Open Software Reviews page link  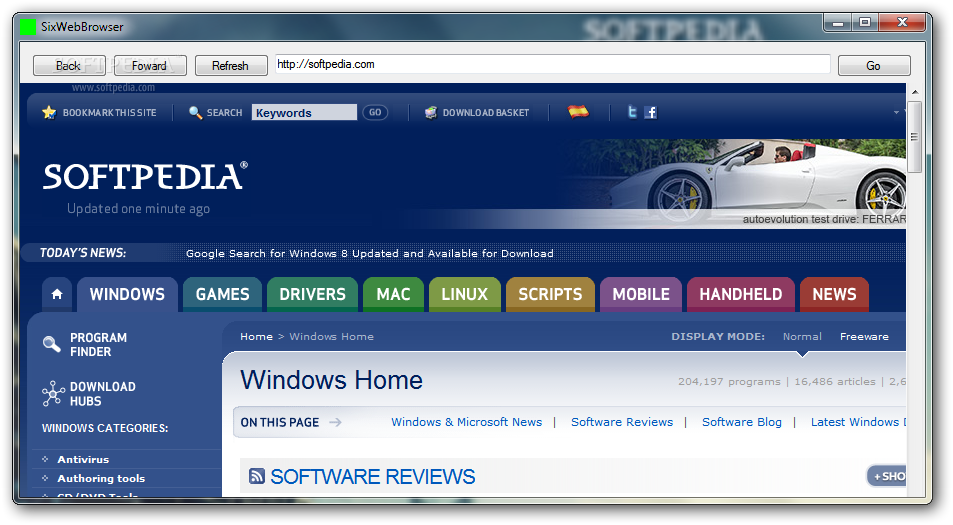pyautogui.click(x=622, y=422)
